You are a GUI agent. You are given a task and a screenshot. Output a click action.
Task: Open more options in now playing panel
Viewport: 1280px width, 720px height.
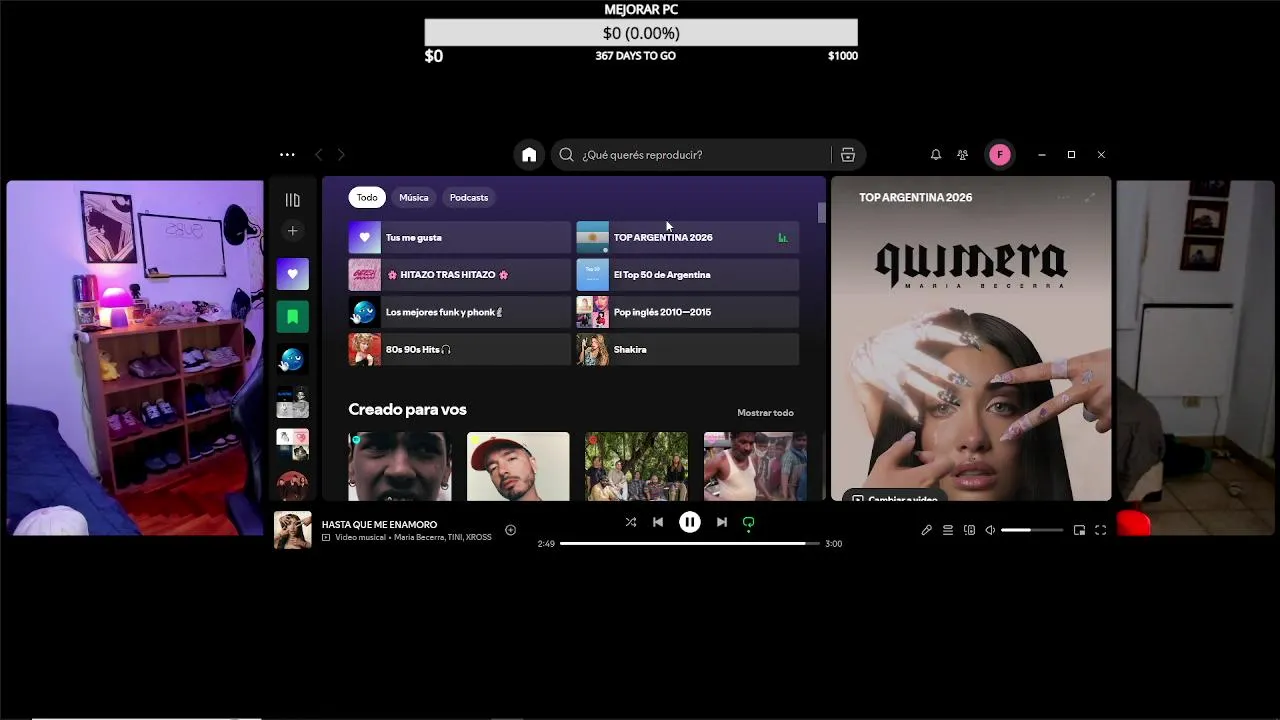coord(1063,197)
